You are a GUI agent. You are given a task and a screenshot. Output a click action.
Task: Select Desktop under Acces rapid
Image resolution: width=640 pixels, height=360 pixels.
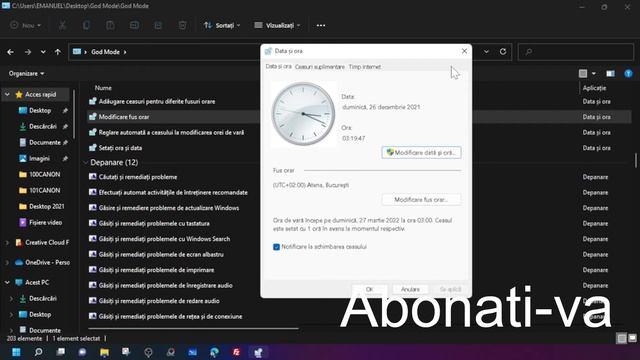40,111
